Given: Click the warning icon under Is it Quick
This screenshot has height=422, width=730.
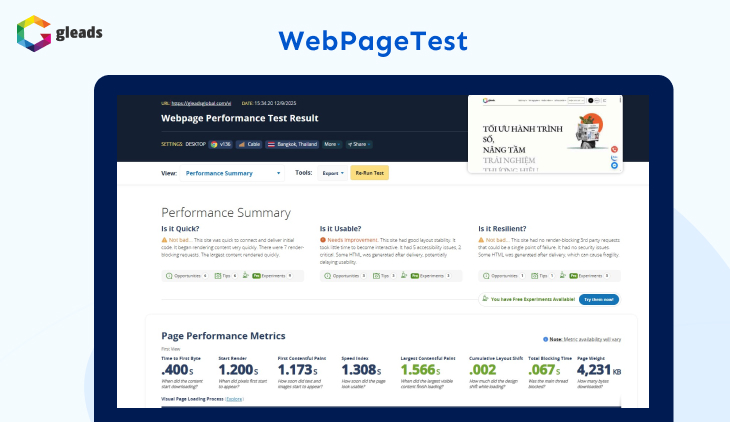Looking at the screenshot, I should (x=165, y=241).
